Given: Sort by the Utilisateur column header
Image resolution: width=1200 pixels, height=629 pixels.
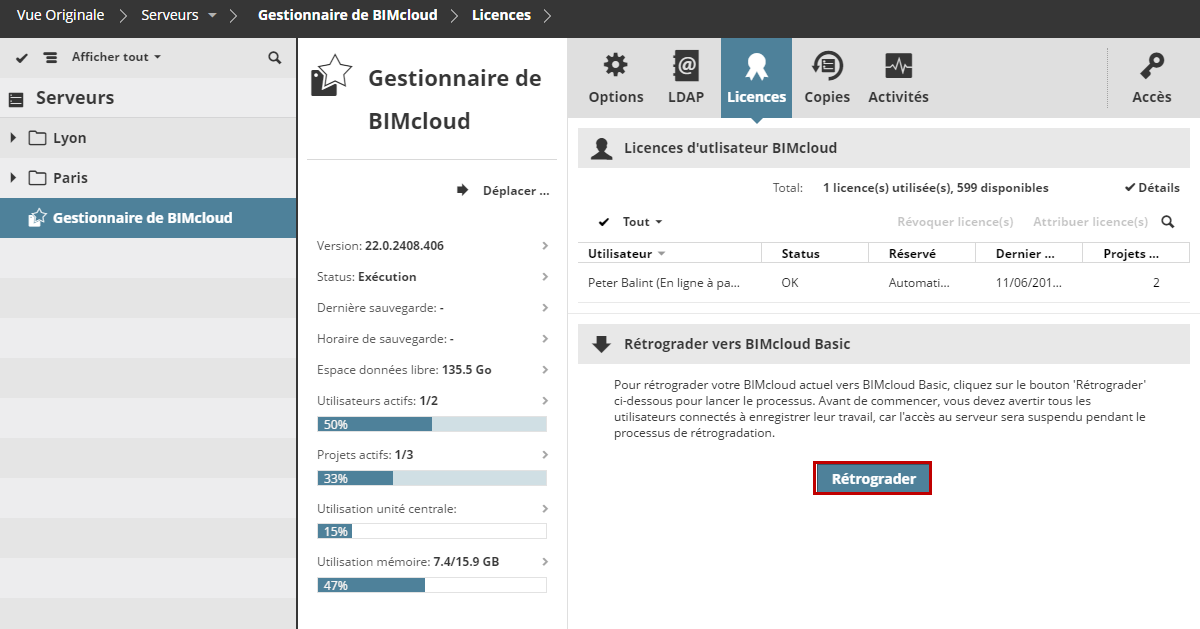Looking at the screenshot, I should pyautogui.click(x=669, y=254).
